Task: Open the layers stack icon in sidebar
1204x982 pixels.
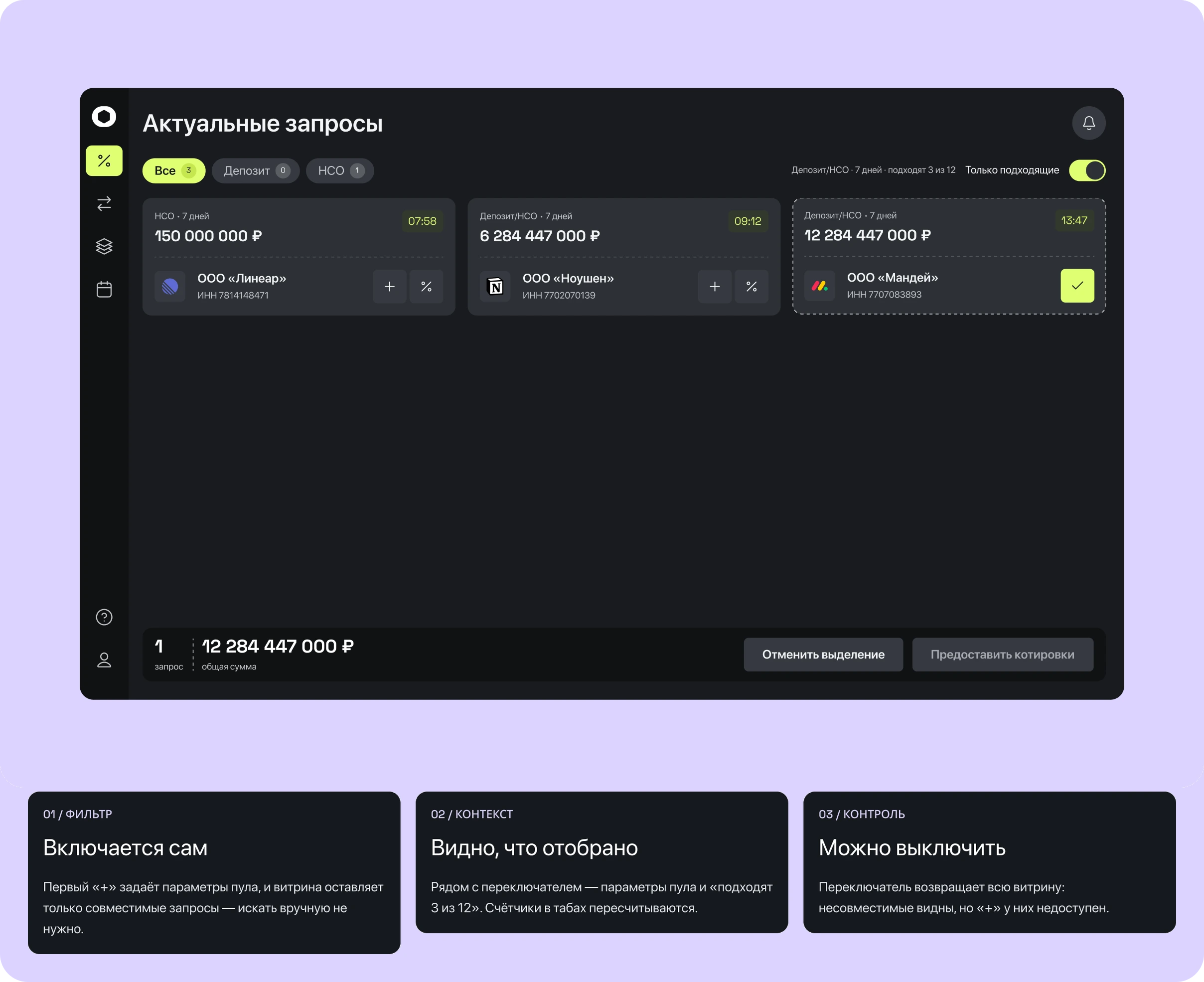Action: (x=104, y=246)
